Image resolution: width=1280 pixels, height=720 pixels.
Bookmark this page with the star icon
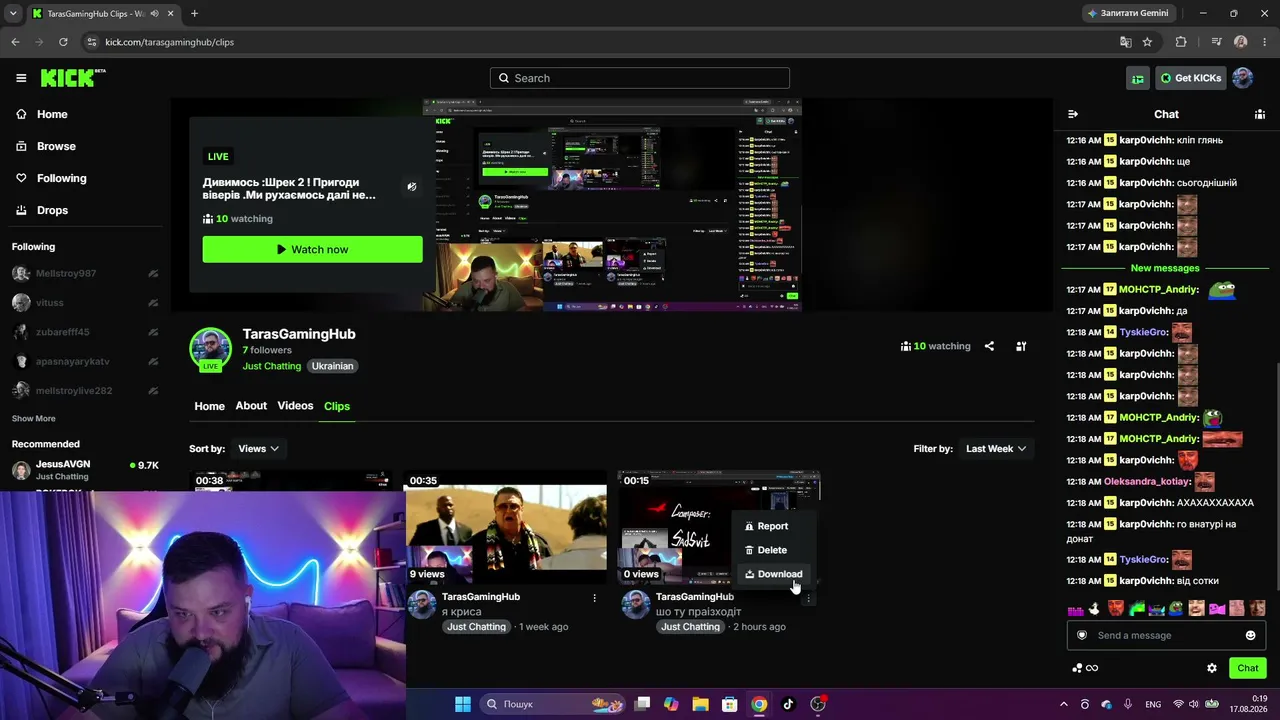point(1147,42)
